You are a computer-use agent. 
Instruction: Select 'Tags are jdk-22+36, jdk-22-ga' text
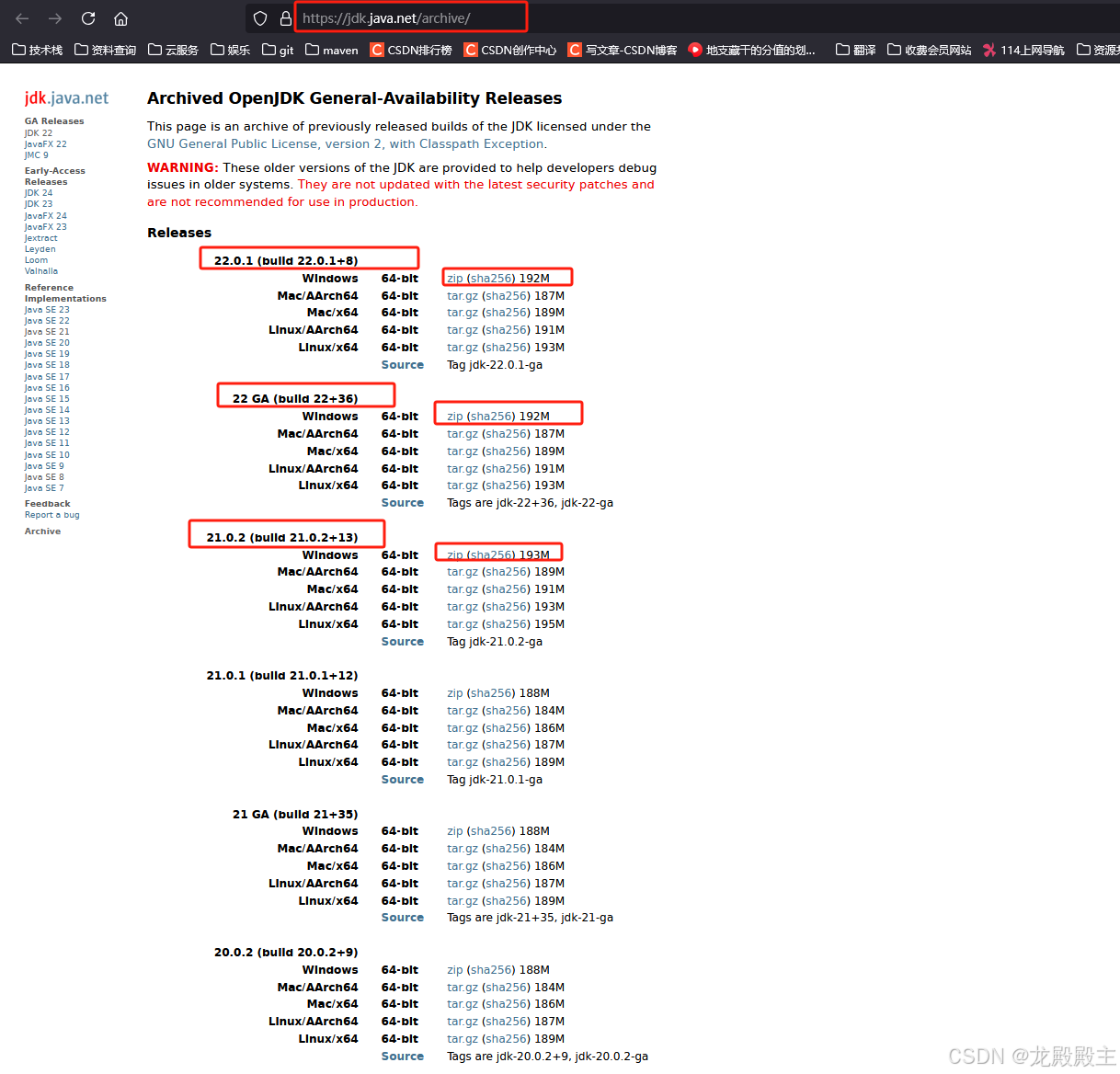tap(531, 503)
